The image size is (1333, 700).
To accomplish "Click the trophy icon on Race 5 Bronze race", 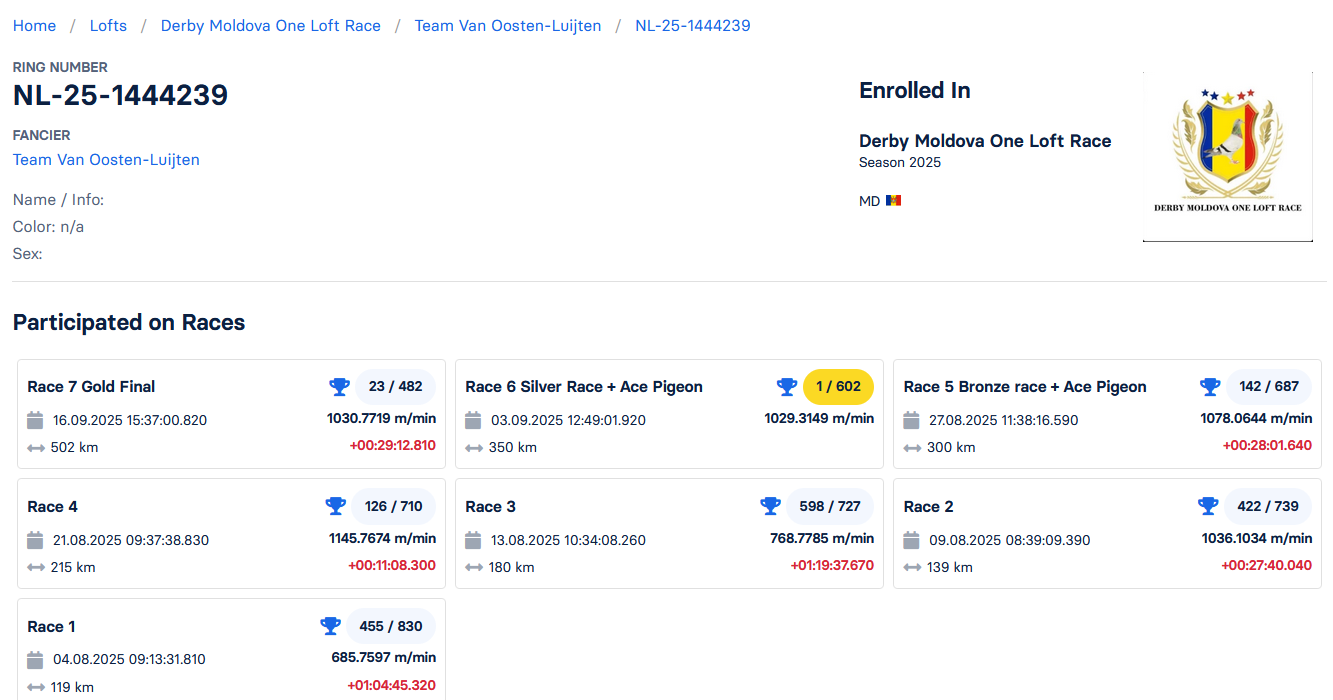I will pos(1210,386).
